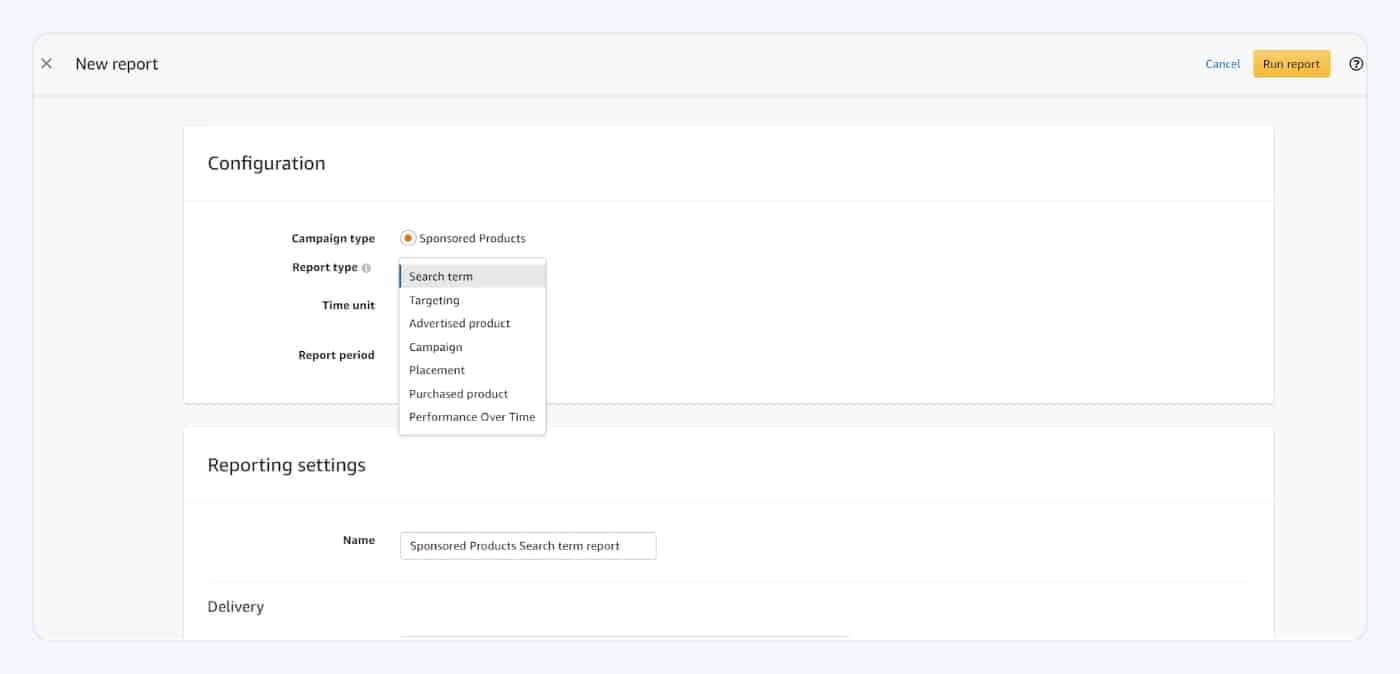Click the Reporting settings heading

tap(286, 465)
